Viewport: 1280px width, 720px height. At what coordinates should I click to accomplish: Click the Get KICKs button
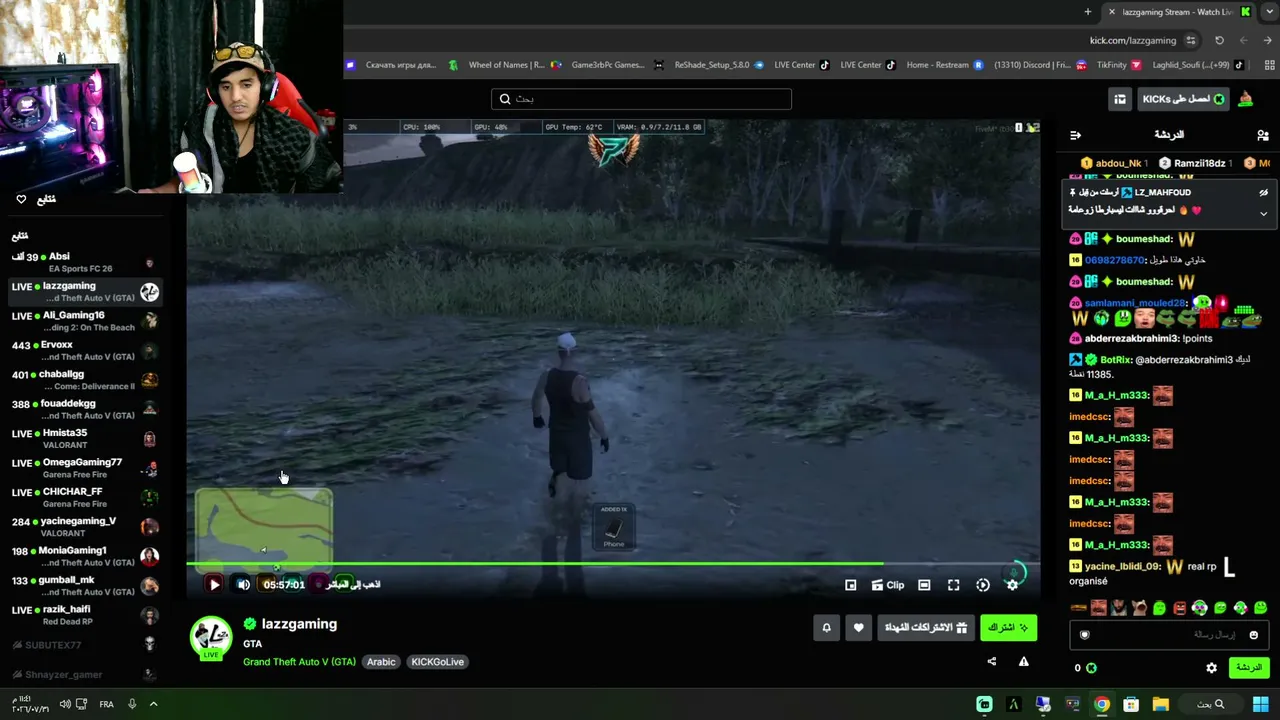coord(1183,99)
